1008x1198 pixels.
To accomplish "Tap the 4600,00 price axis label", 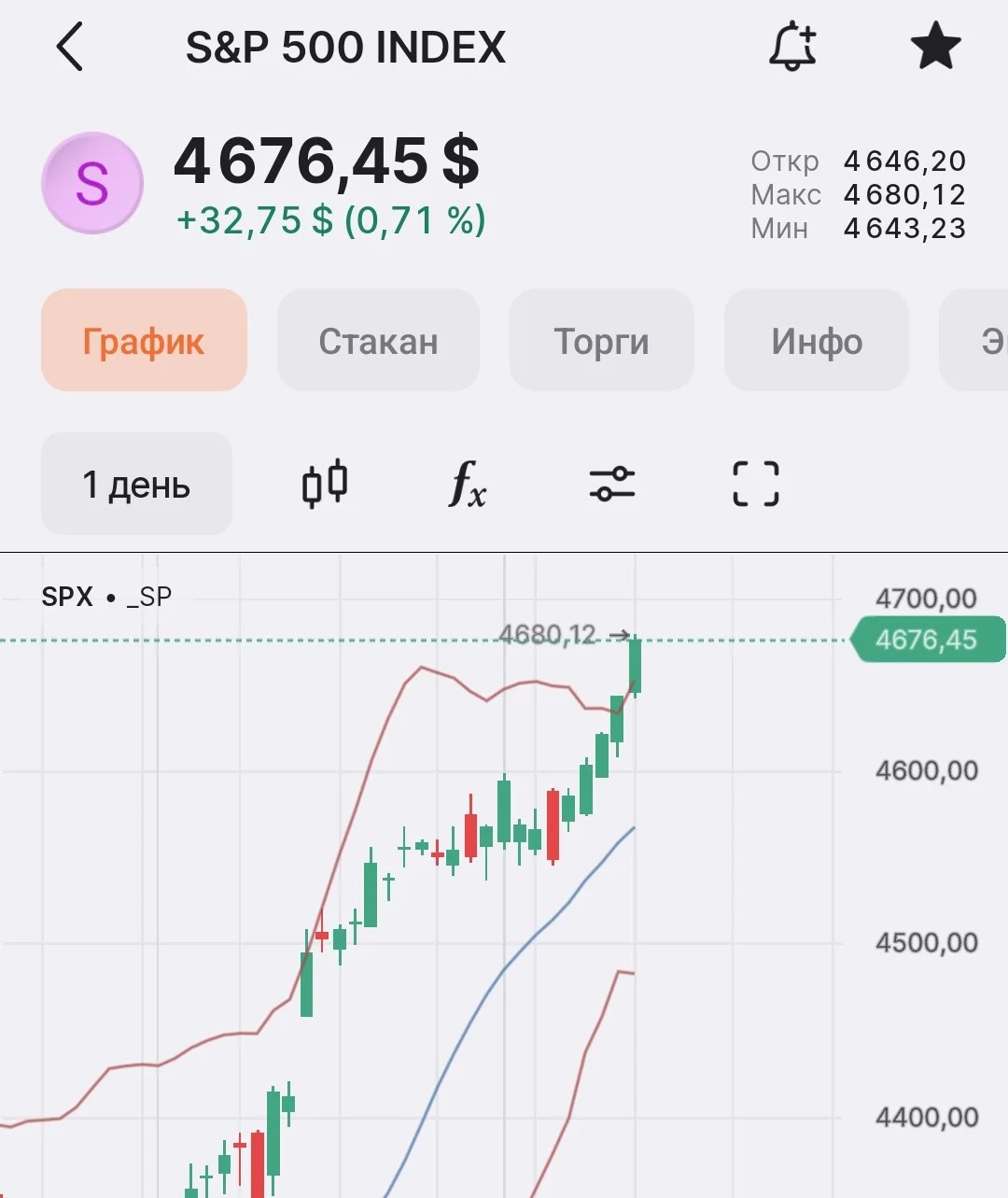I will (927, 770).
